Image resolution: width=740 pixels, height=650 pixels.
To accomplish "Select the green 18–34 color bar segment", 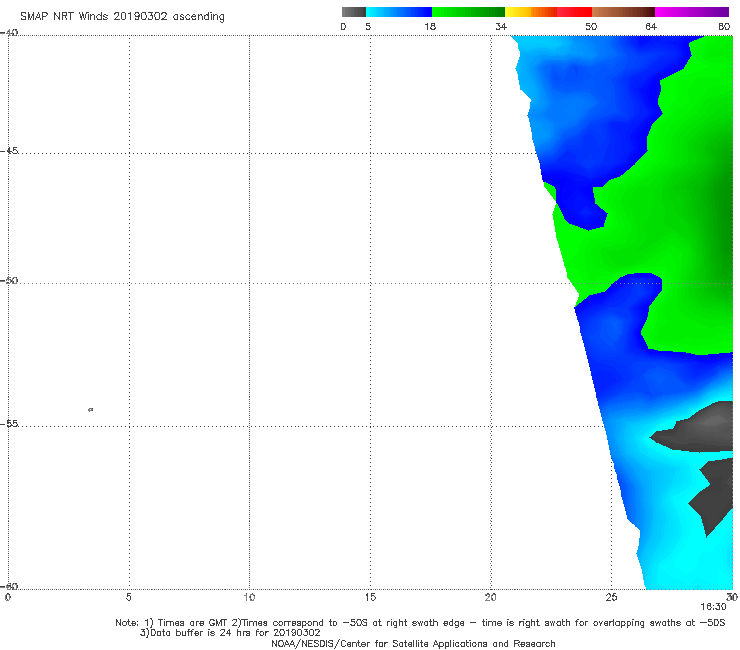I will click(468, 12).
